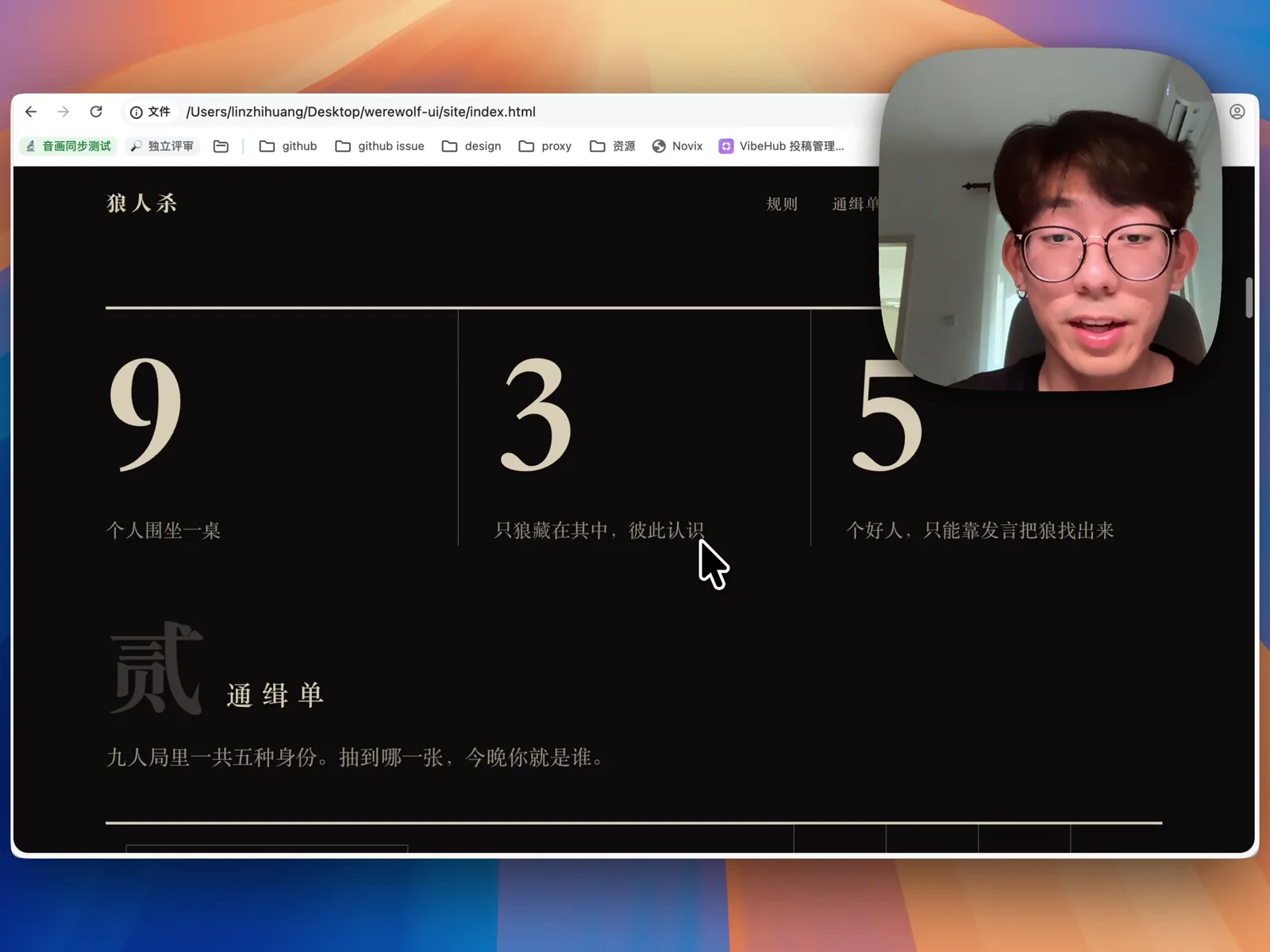Open the 独立评审 bookmark
This screenshot has height=952, width=1270.
[x=163, y=146]
